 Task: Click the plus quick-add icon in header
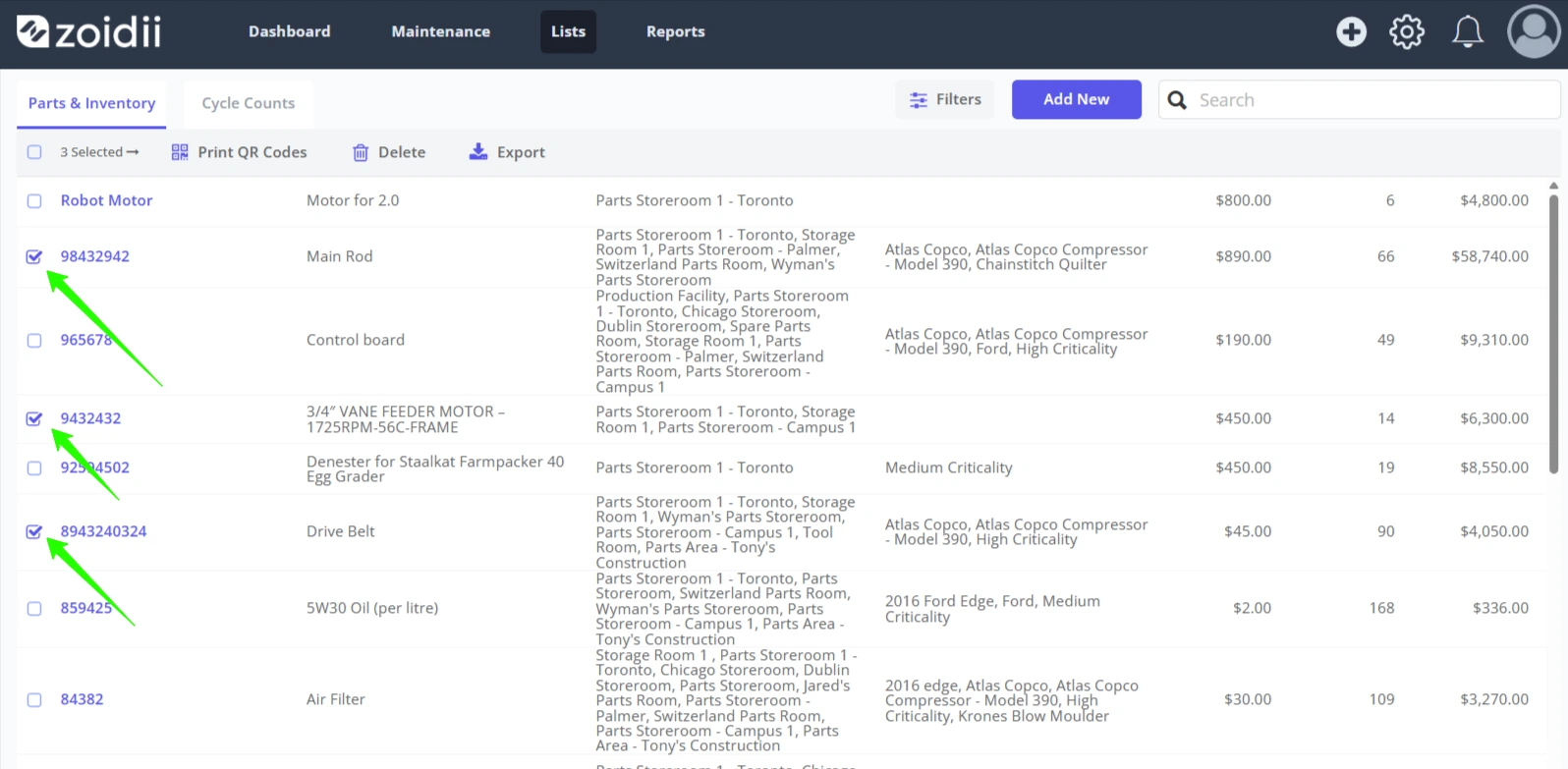[1351, 31]
